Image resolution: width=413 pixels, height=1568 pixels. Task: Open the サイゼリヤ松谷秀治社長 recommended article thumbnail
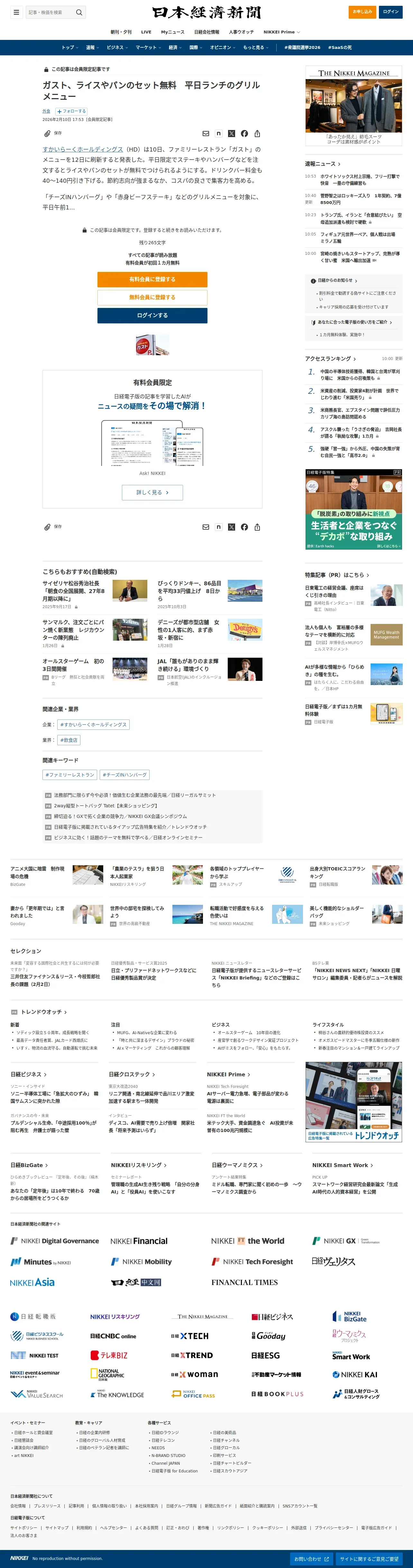[x=130, y=591]
